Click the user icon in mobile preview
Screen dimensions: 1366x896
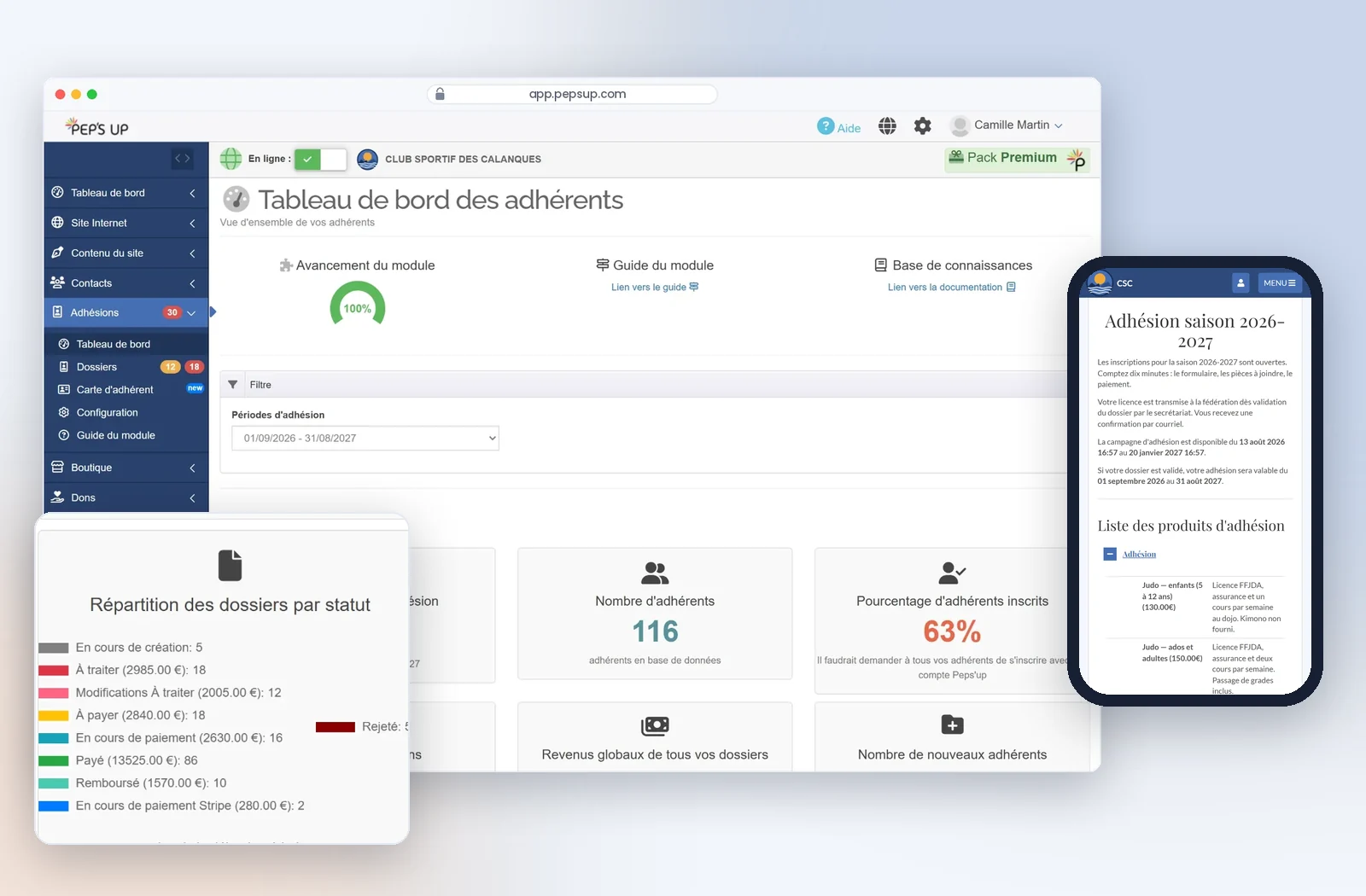[1240, 282]
